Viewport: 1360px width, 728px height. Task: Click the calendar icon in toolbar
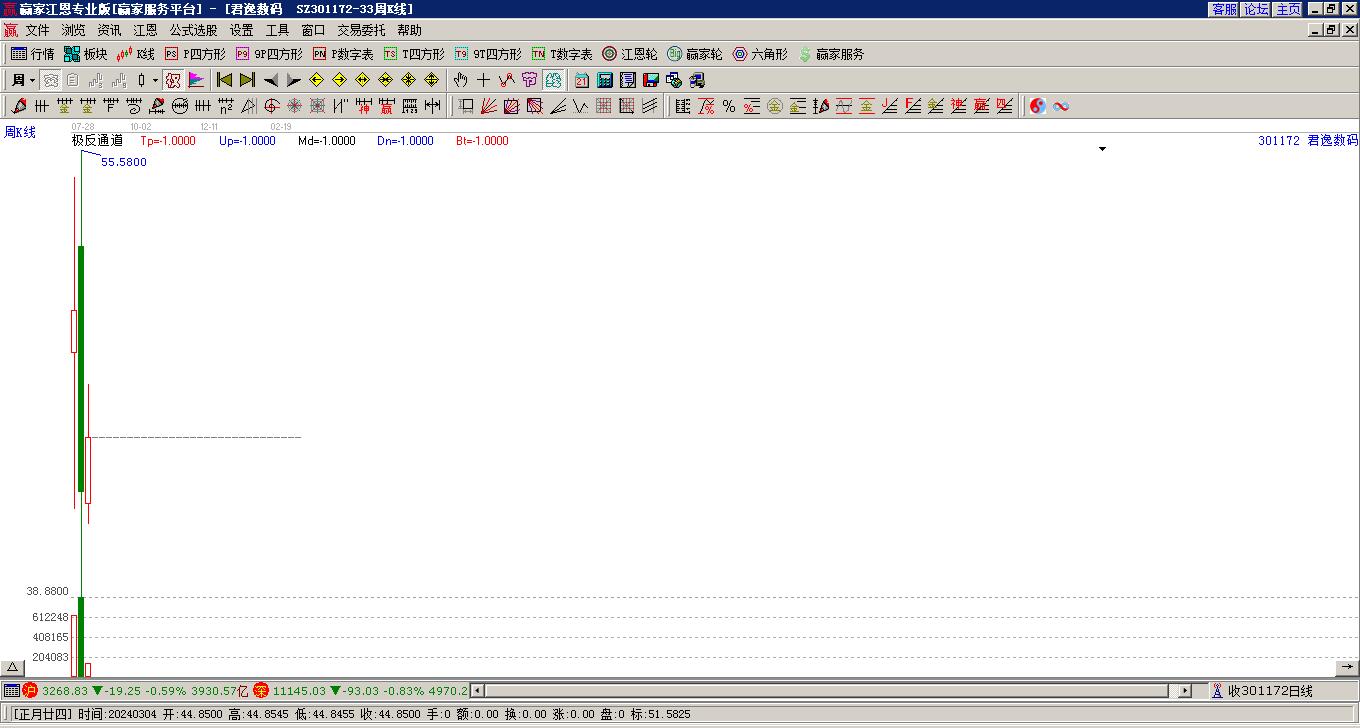[x=582, y=80]
